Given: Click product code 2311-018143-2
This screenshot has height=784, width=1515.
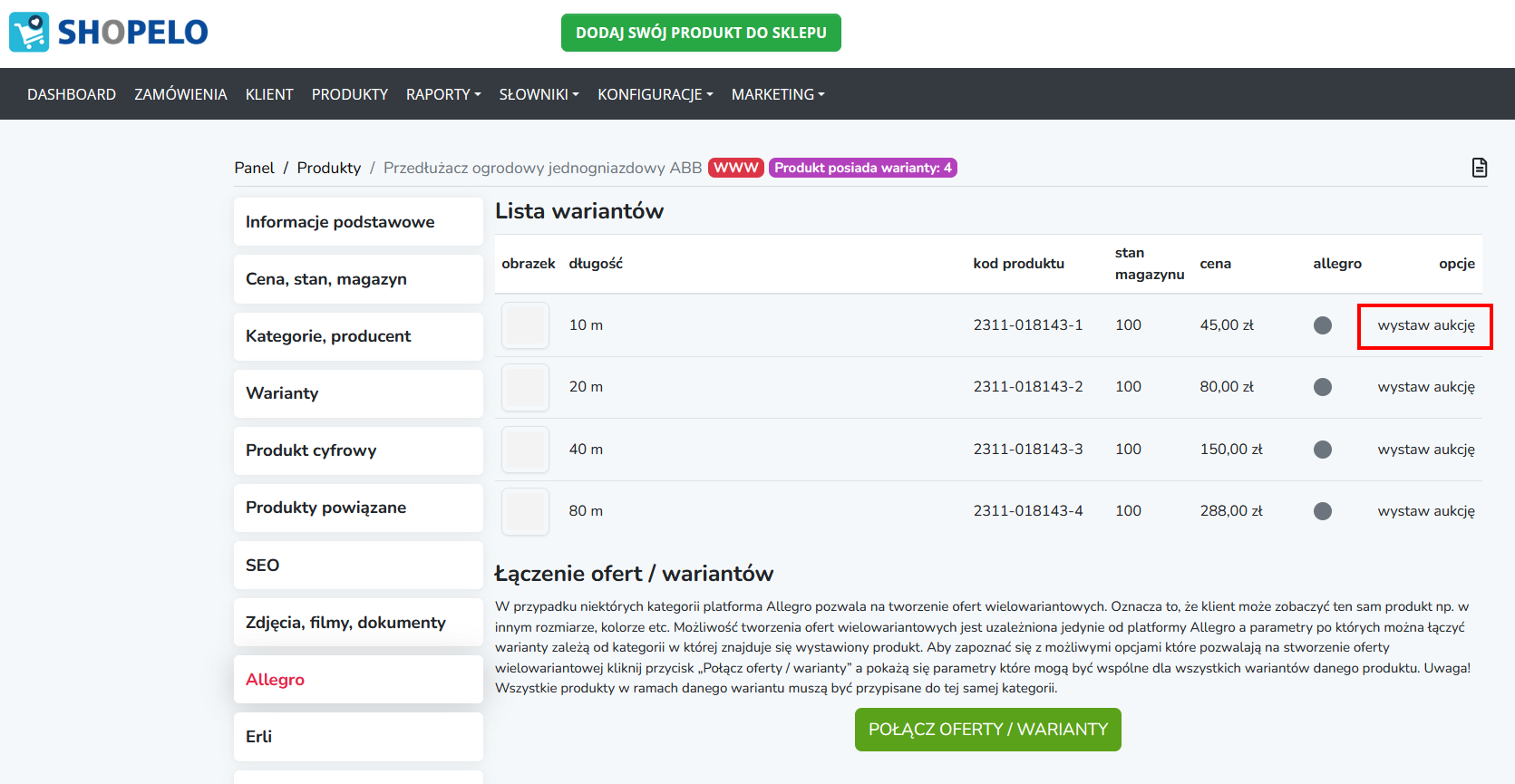Looking at the screenshot, I should point(1028,387).
